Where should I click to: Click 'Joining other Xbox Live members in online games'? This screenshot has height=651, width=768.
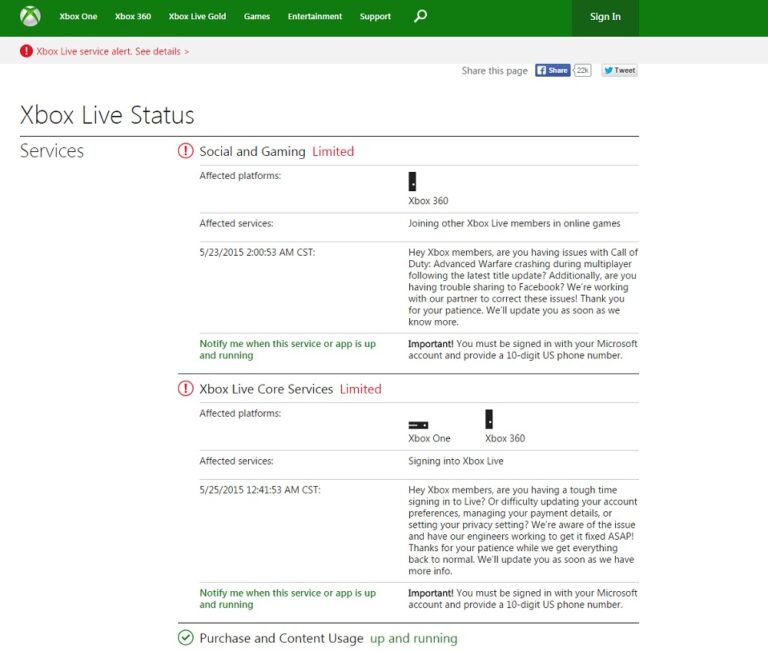(x=514, y=223)
